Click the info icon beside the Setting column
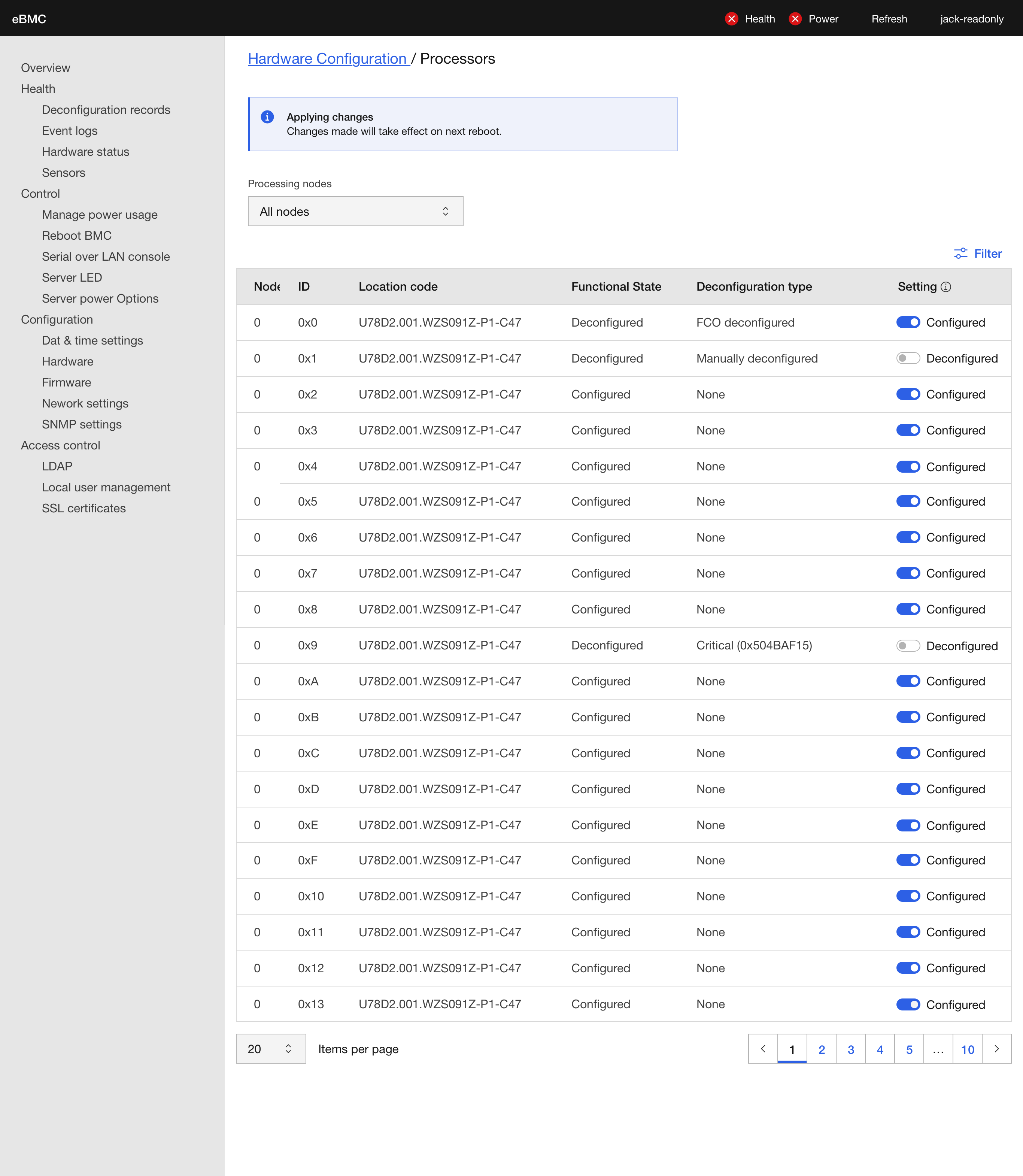Image resolution: width=1023 pixels, height=1176 pixels. coord(947,287)
